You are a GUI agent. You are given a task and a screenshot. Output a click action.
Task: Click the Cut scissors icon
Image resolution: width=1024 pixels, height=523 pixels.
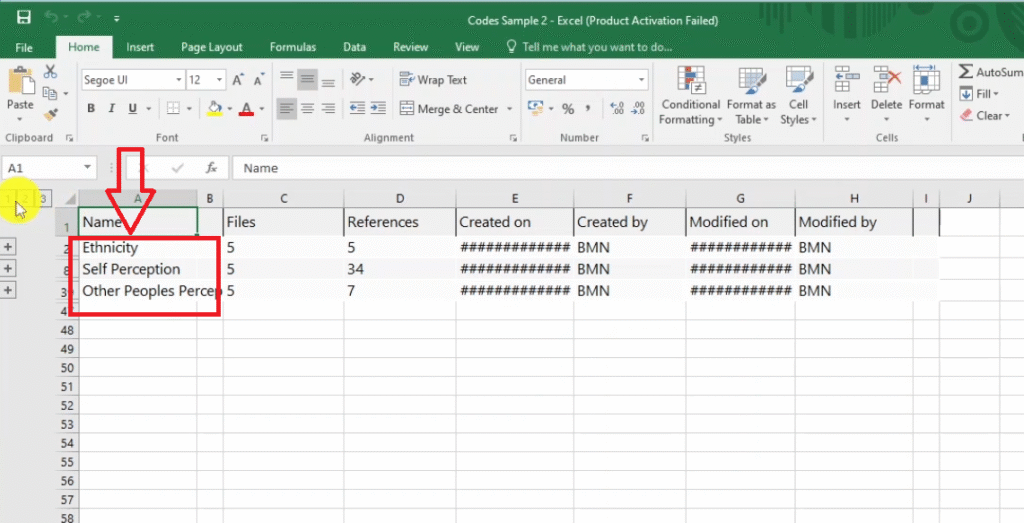click(x=50, y=72)
